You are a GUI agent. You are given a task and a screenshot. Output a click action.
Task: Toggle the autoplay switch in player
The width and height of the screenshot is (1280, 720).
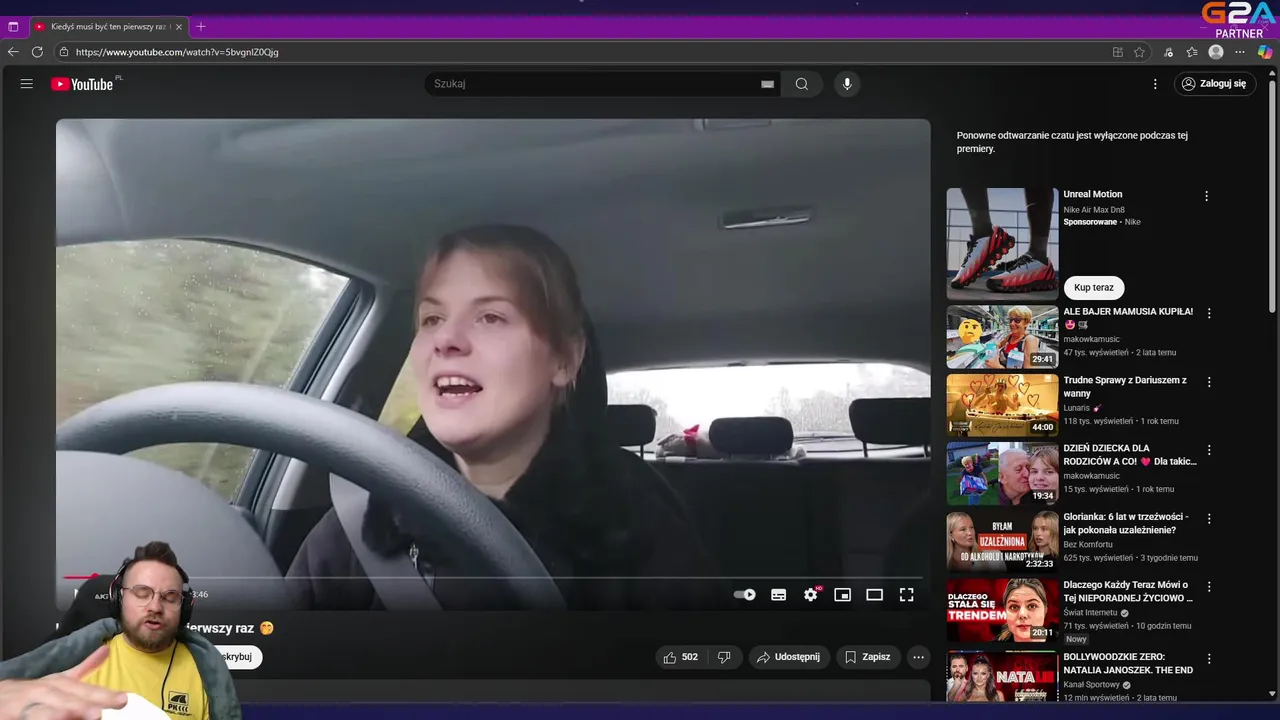pos(745,594)
